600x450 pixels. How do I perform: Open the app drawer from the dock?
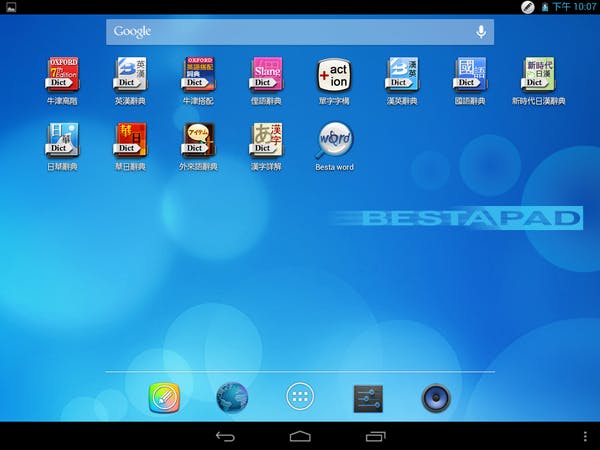(300, 398)
